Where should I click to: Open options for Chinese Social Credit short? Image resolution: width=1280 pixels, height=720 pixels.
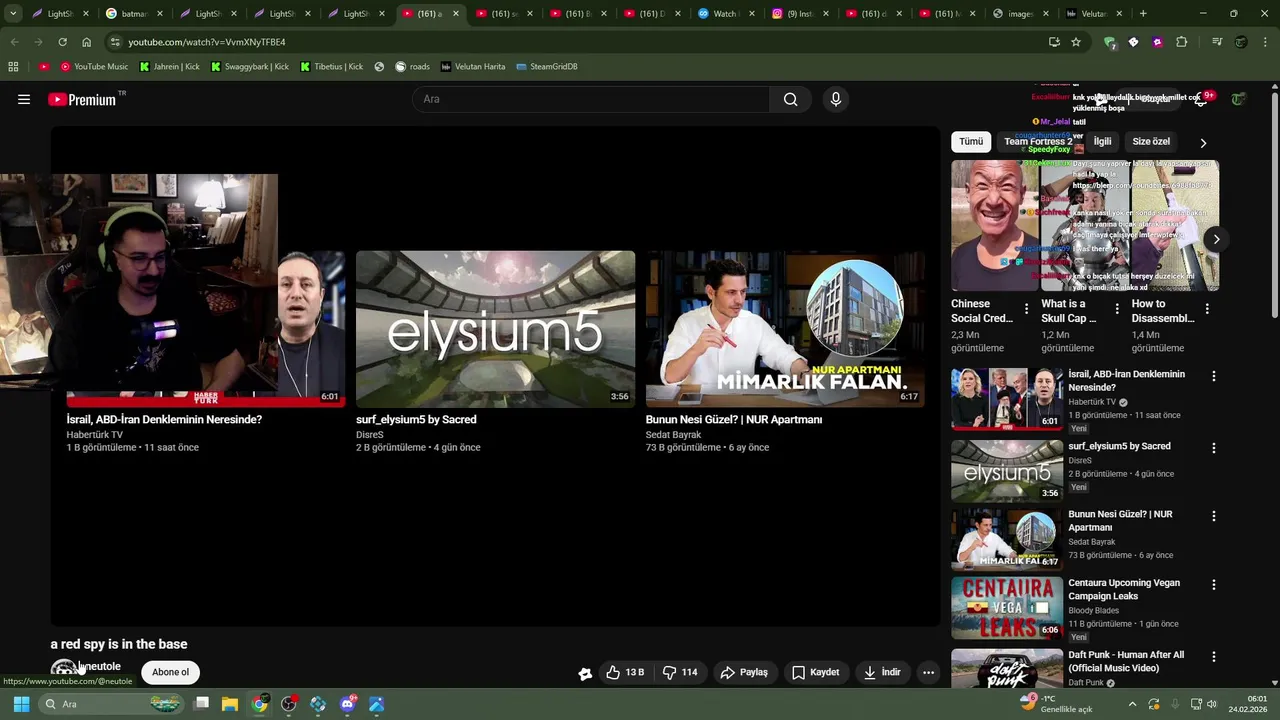[1026, 309]
